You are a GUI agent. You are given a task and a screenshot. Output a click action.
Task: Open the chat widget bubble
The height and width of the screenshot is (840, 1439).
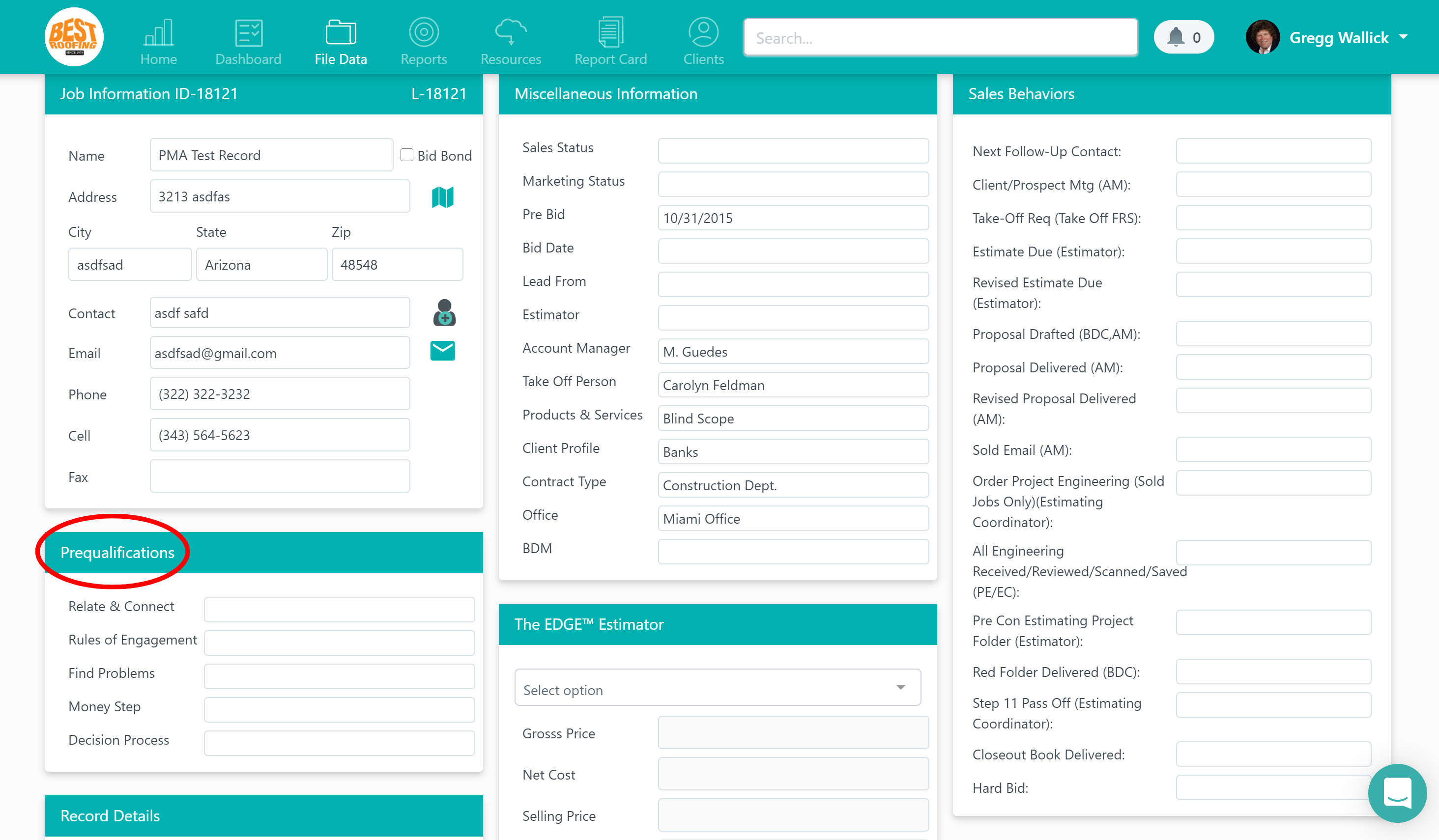(x=1397, y=793)
